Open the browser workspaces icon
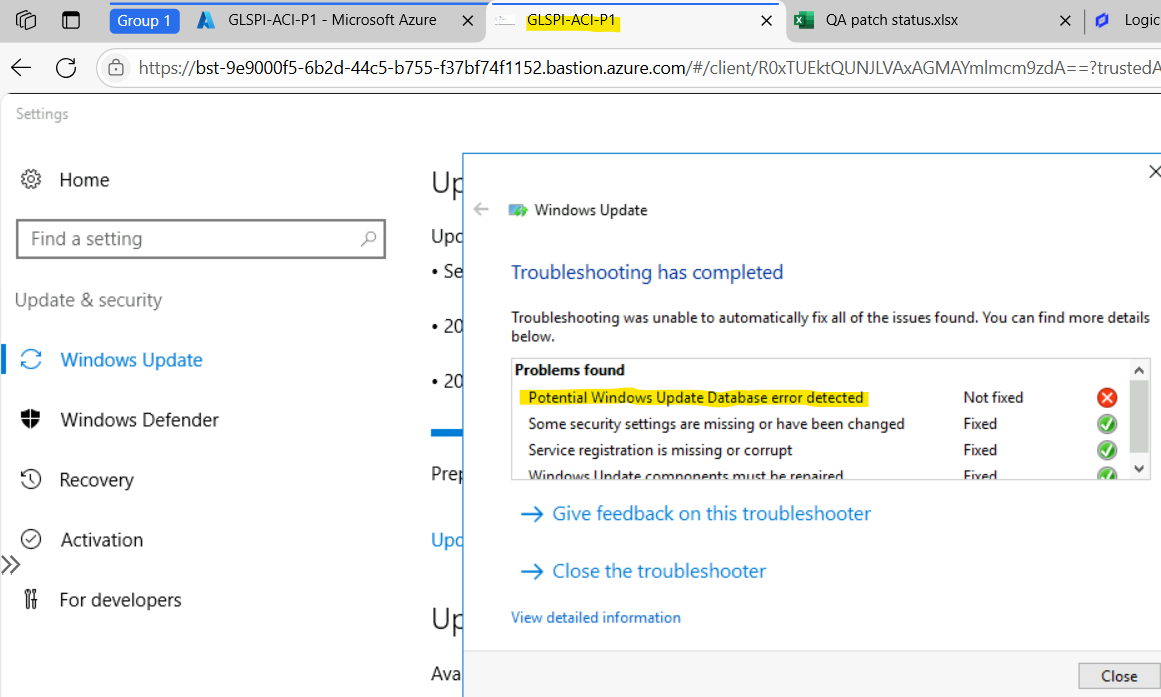This screenshot has width=1161, height=697. pyautogui.click(x=26, y=20)
